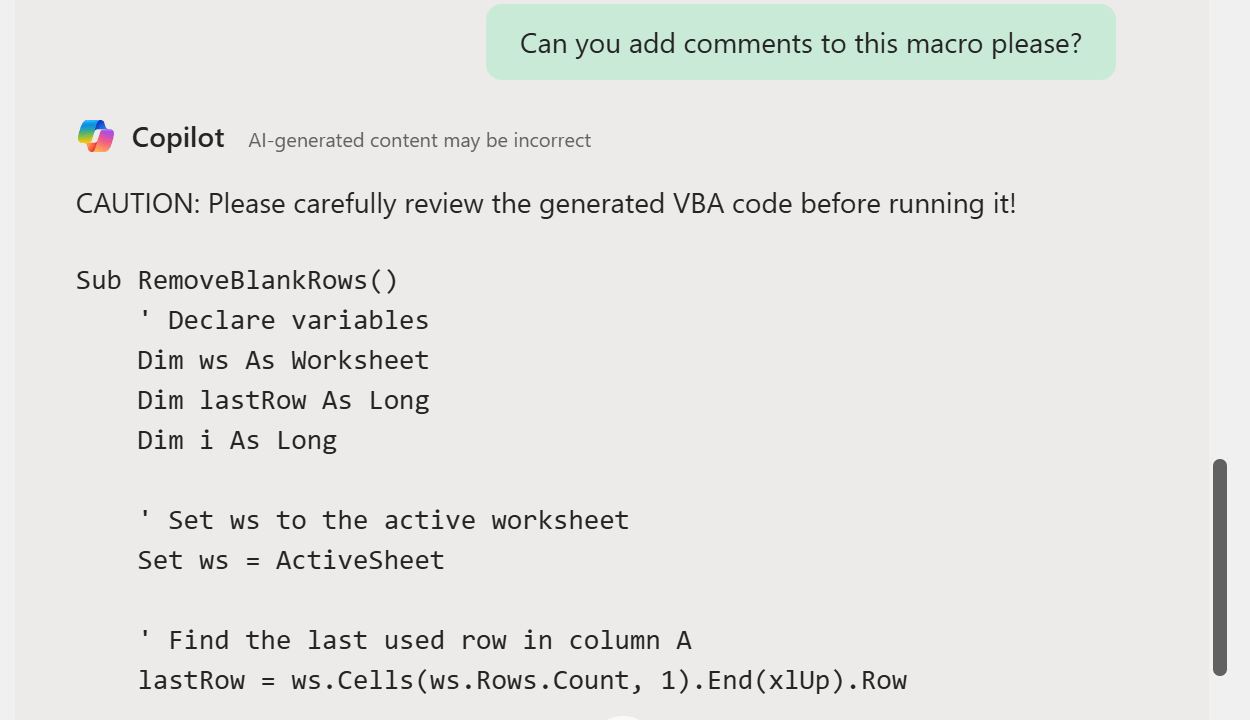Click the "Dim ws As Worksheet" line
1250x720 pixels.
pos(283,360)
